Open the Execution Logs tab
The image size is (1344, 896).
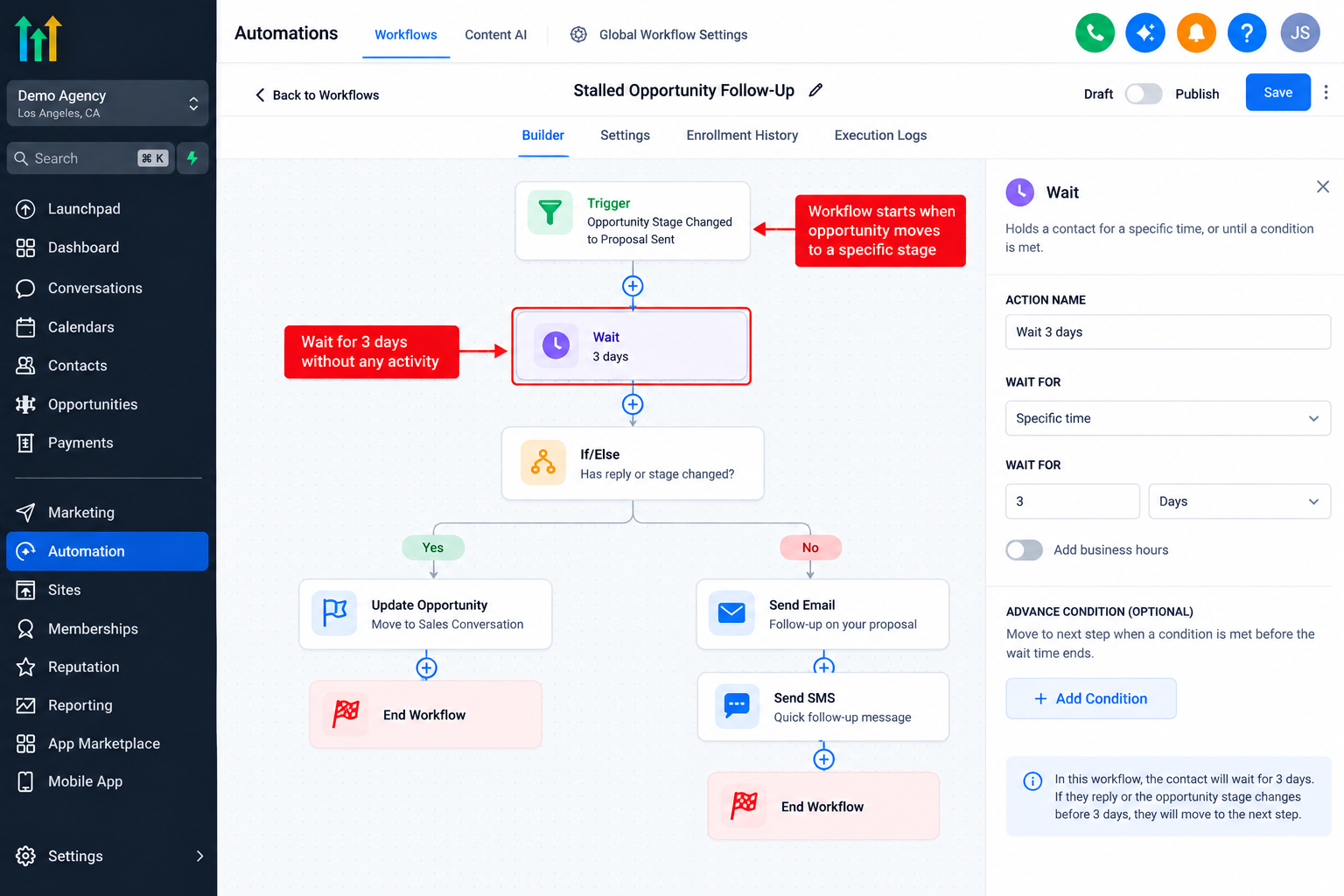click(880, 136)
